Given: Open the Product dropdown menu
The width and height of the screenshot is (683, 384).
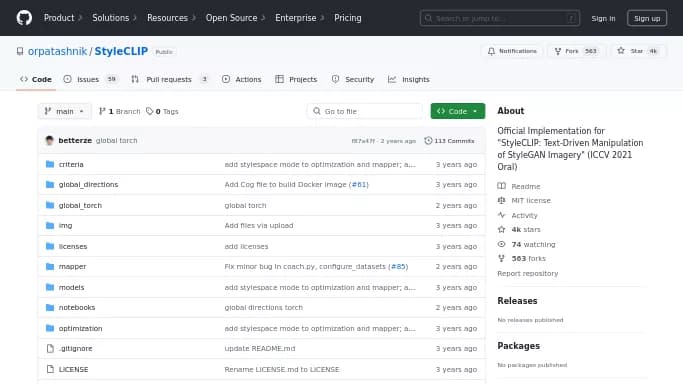Looking at the screenshot, I should (x=63, y=18).
